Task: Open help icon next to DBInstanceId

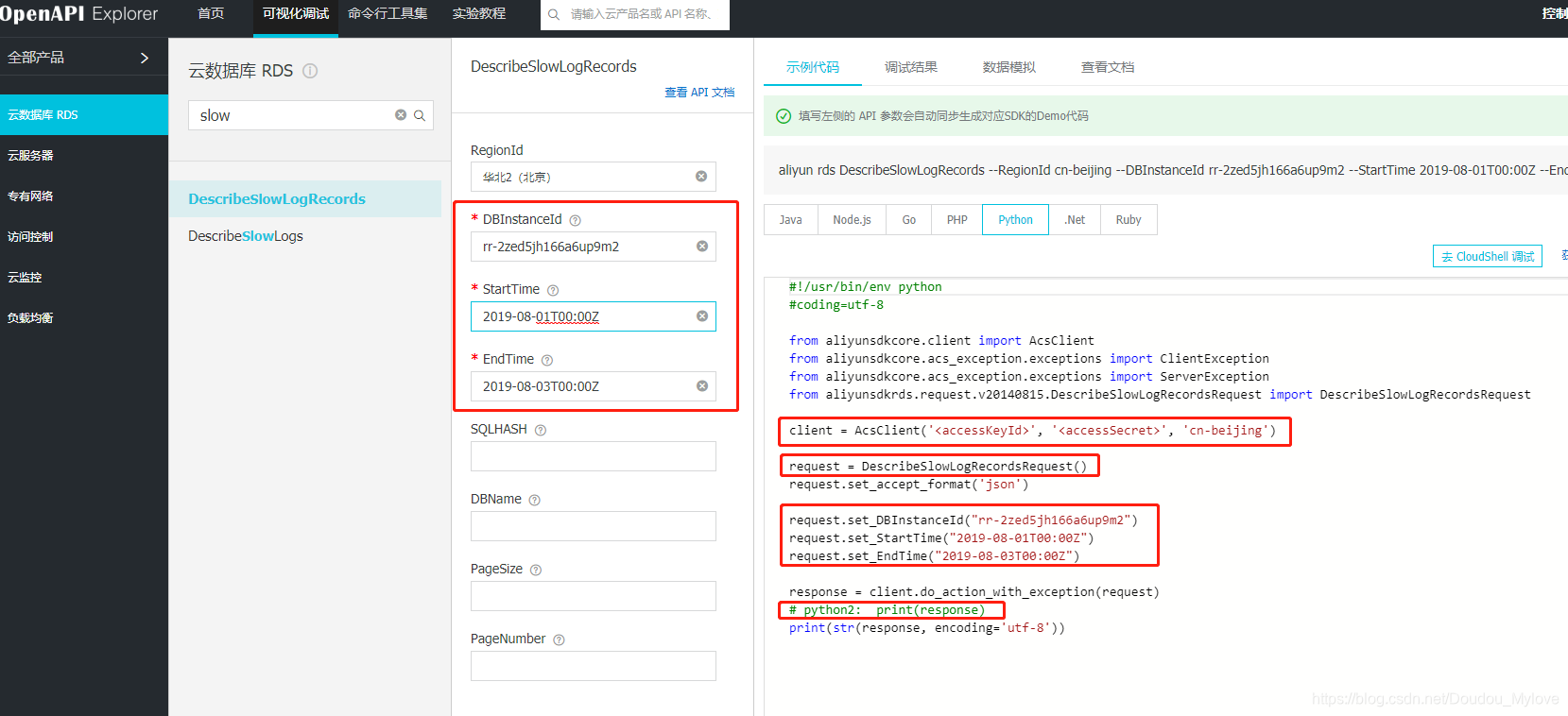Action: [x=575, y=220]
